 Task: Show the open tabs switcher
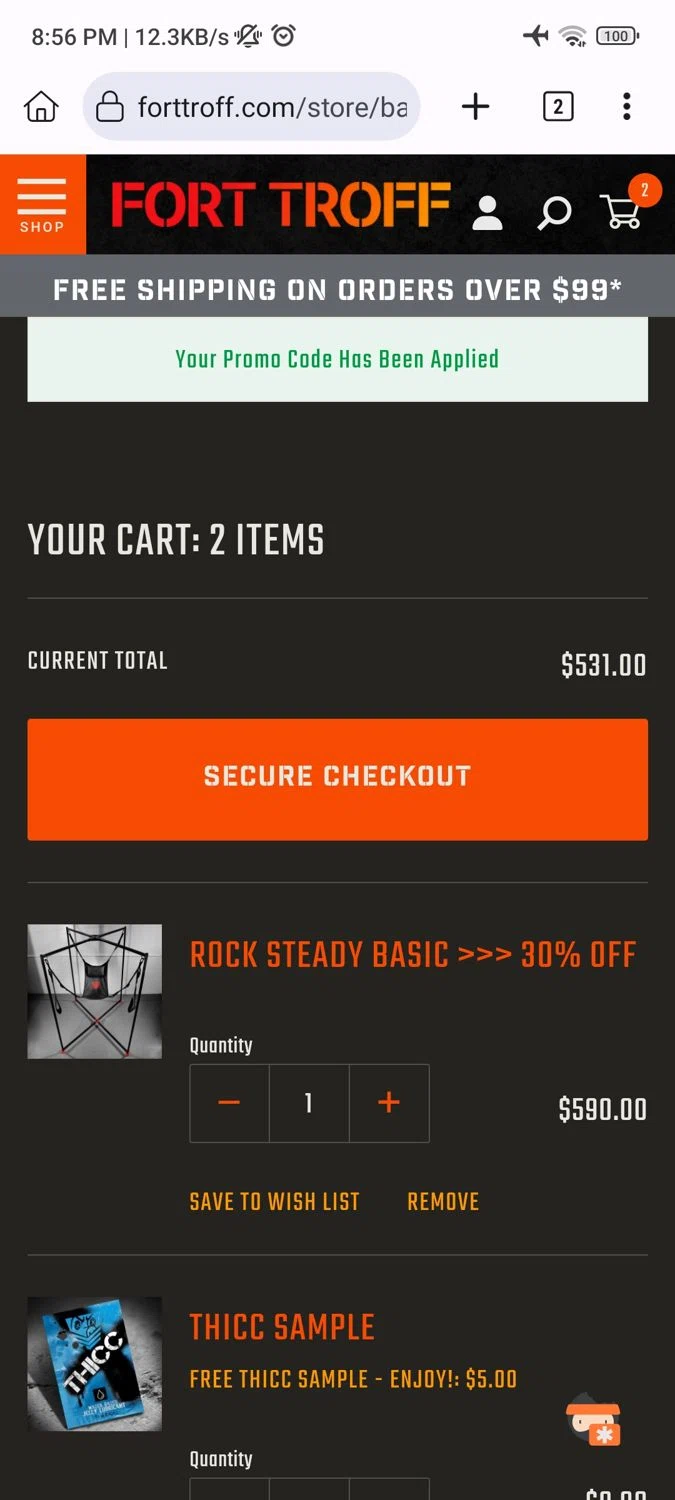point(558,107)
